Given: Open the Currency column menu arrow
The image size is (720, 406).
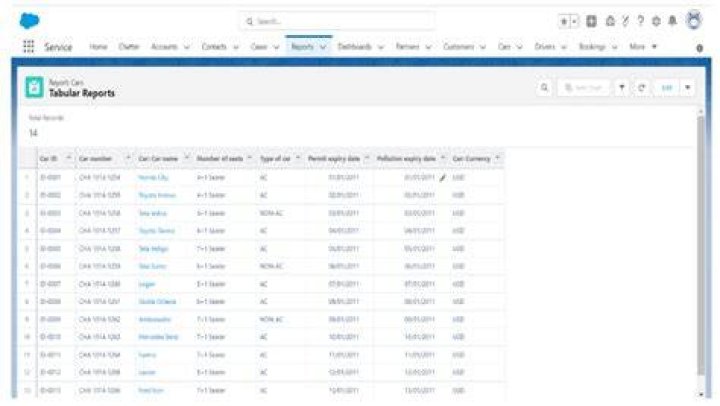Looking at the screenshot, I should pyautogui.click(x=497, y=158).
